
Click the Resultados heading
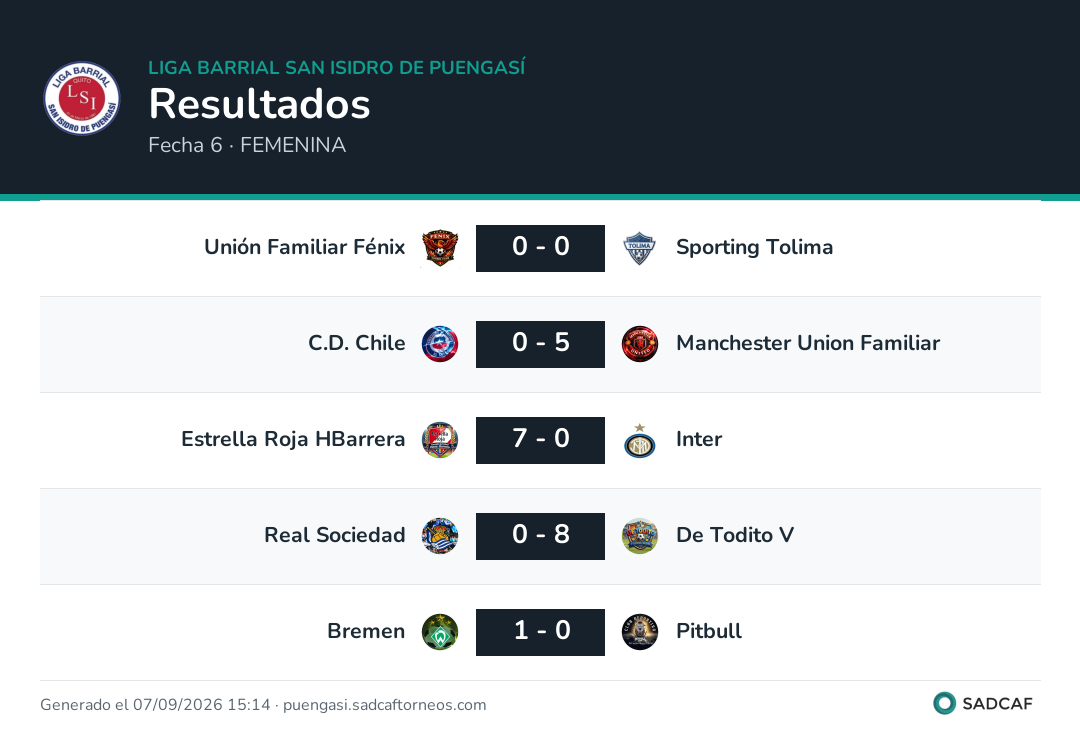(x=260, y=104)
